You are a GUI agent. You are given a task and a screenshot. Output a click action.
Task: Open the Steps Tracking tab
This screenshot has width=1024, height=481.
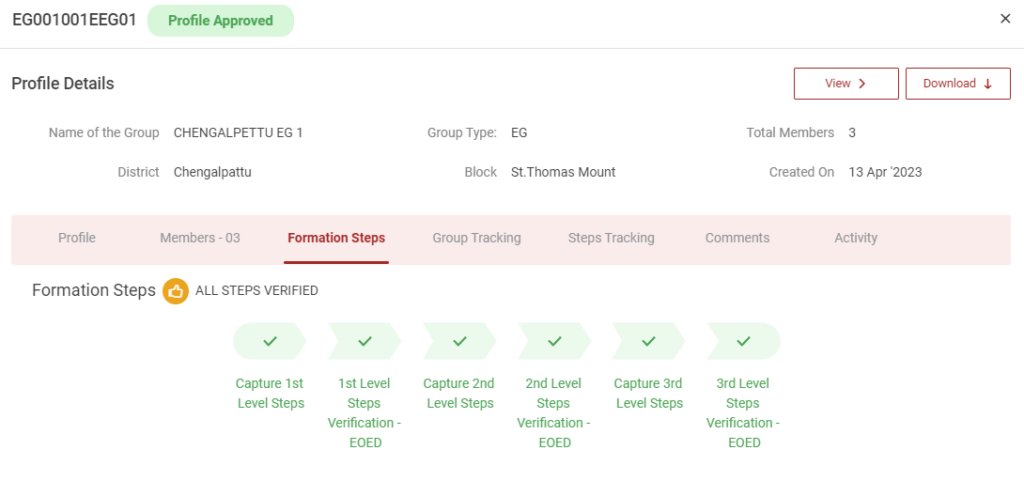(611, 238)
